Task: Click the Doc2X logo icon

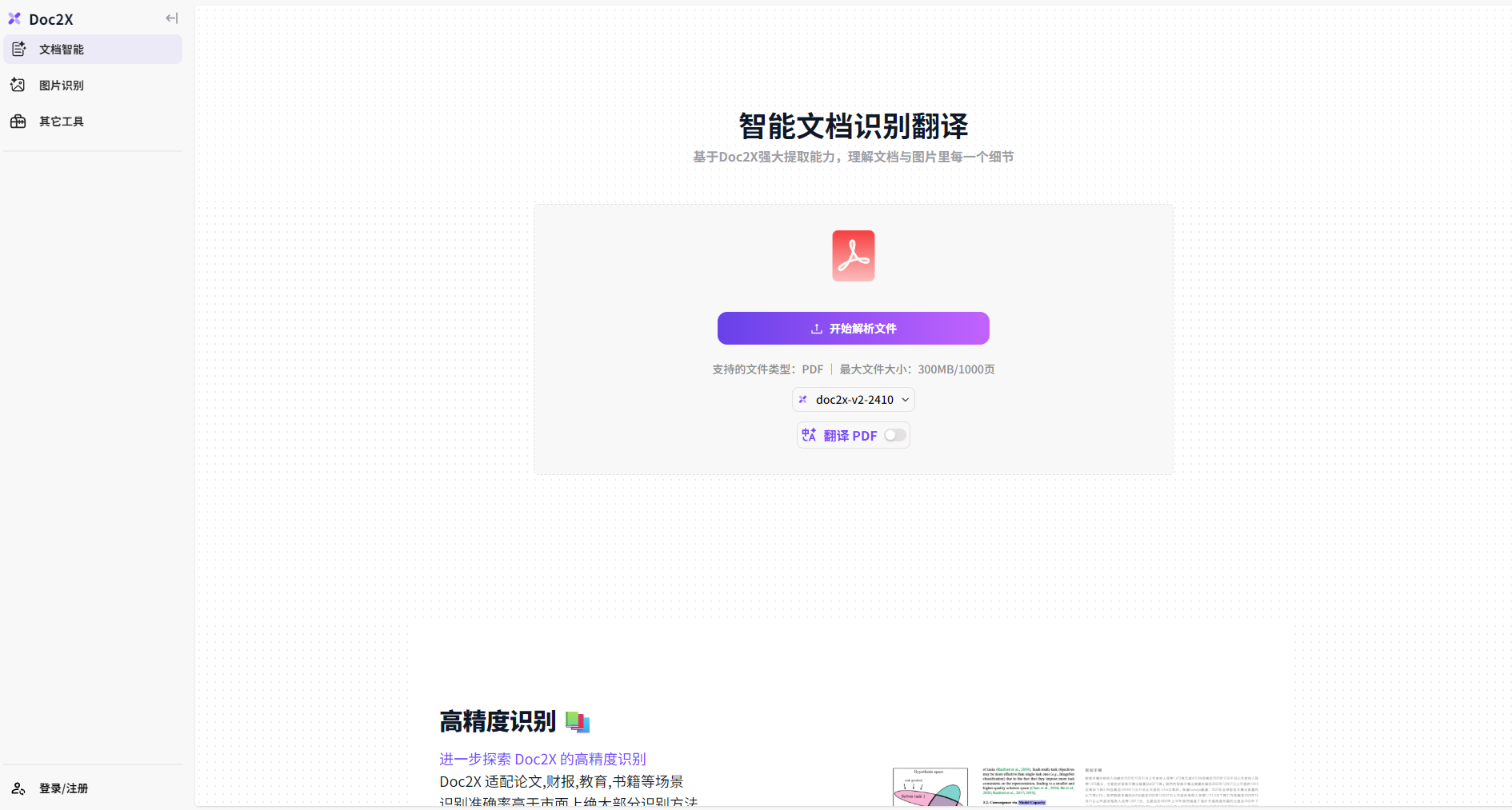Action: [x=14, y=18]
